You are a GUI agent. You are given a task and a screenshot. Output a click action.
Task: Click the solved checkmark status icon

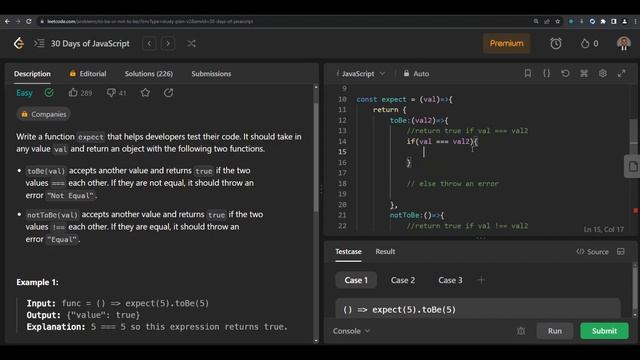[49, 93]
